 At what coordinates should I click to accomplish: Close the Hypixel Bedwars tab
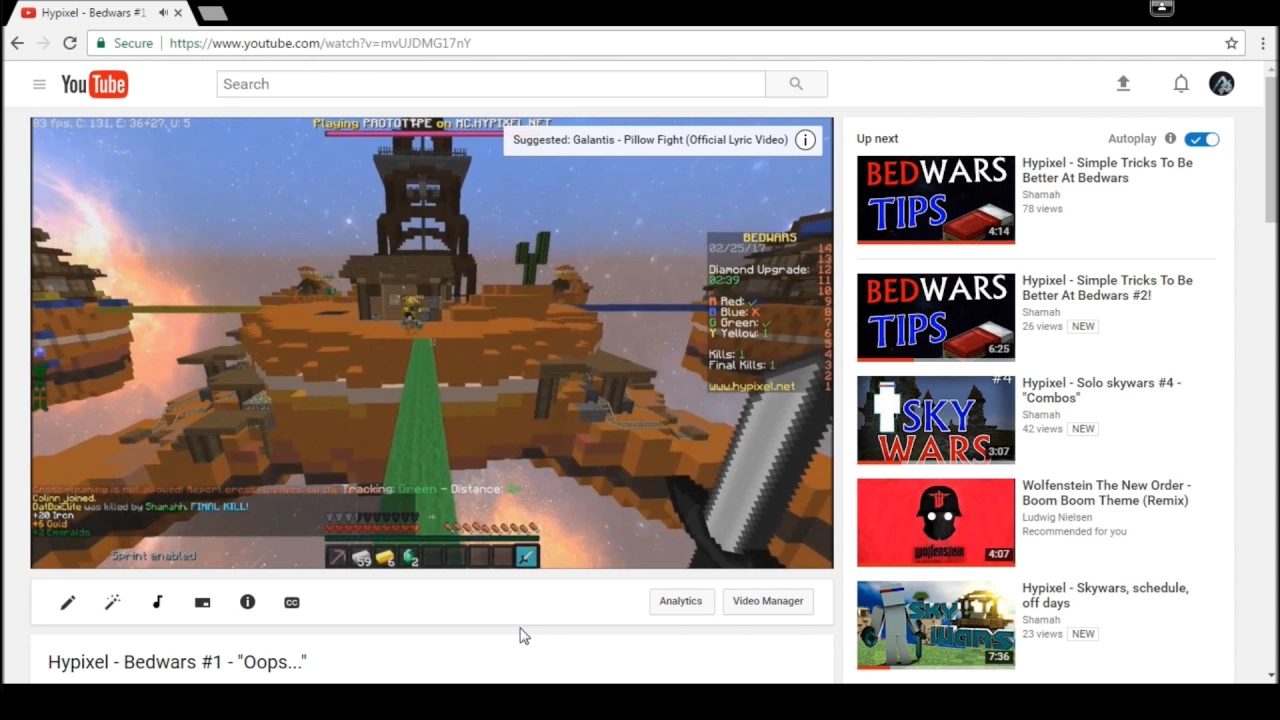tap(180, 13)
